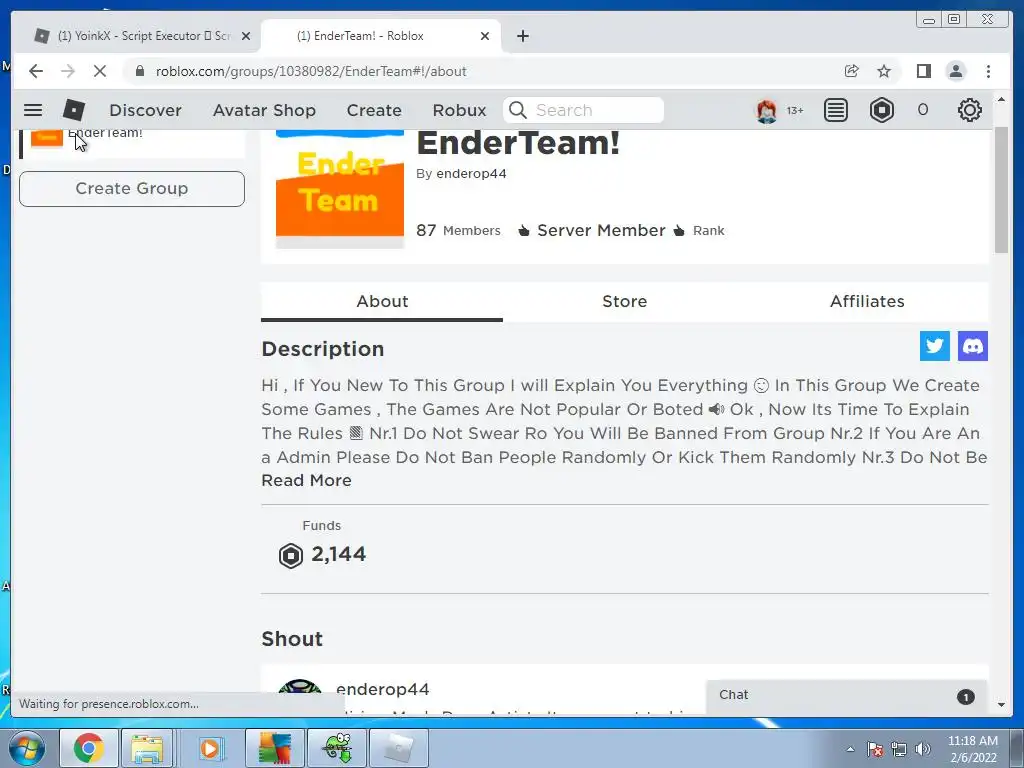The height and width of the screenshot is (768, 1024).
Task: Open the user avatar profile icon
Action: (767, 110)
